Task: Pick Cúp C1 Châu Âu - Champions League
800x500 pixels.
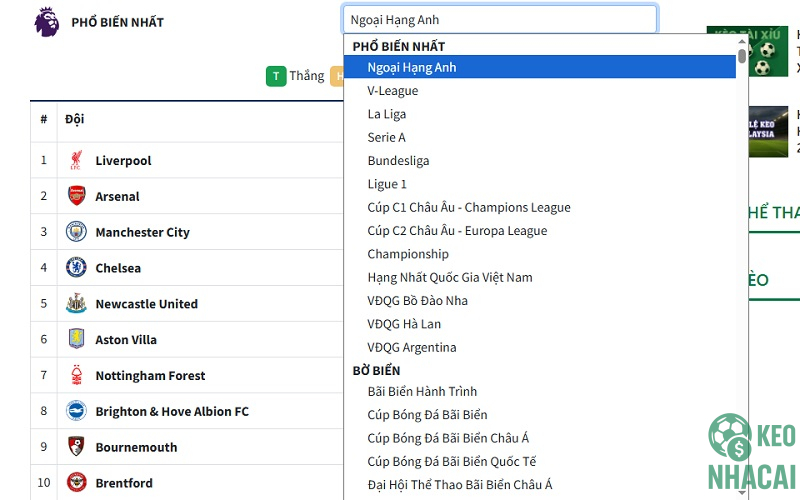Action: pos(468,208)
